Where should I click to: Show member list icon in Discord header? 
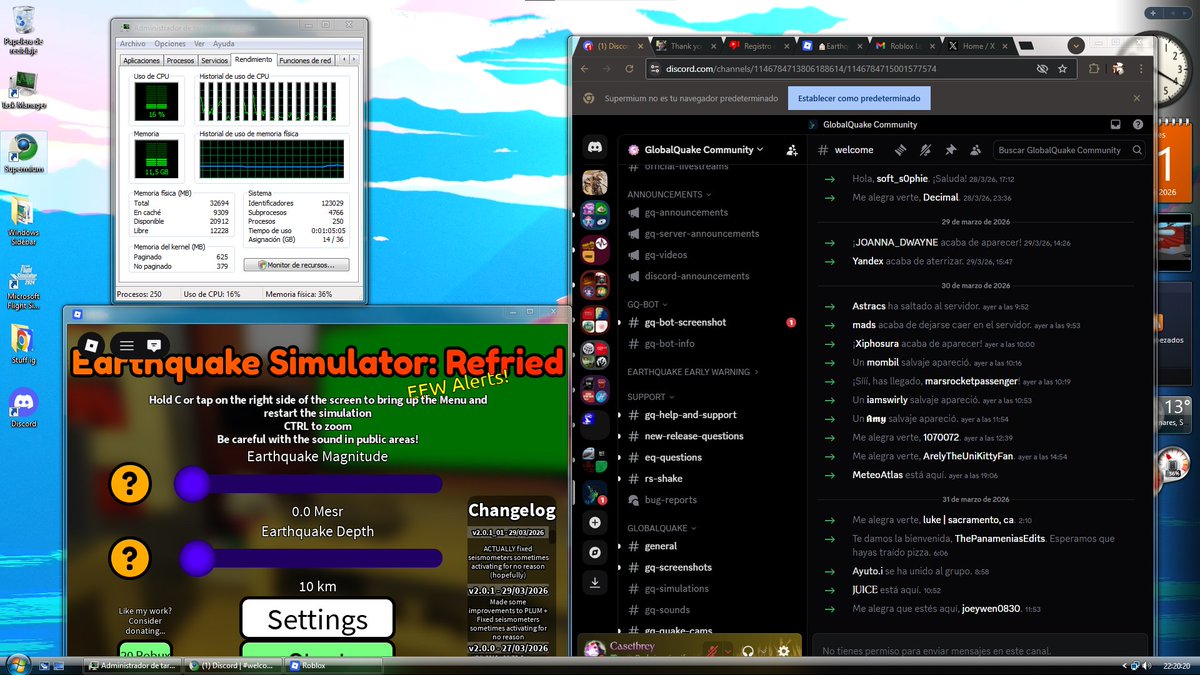click(975, 150)
